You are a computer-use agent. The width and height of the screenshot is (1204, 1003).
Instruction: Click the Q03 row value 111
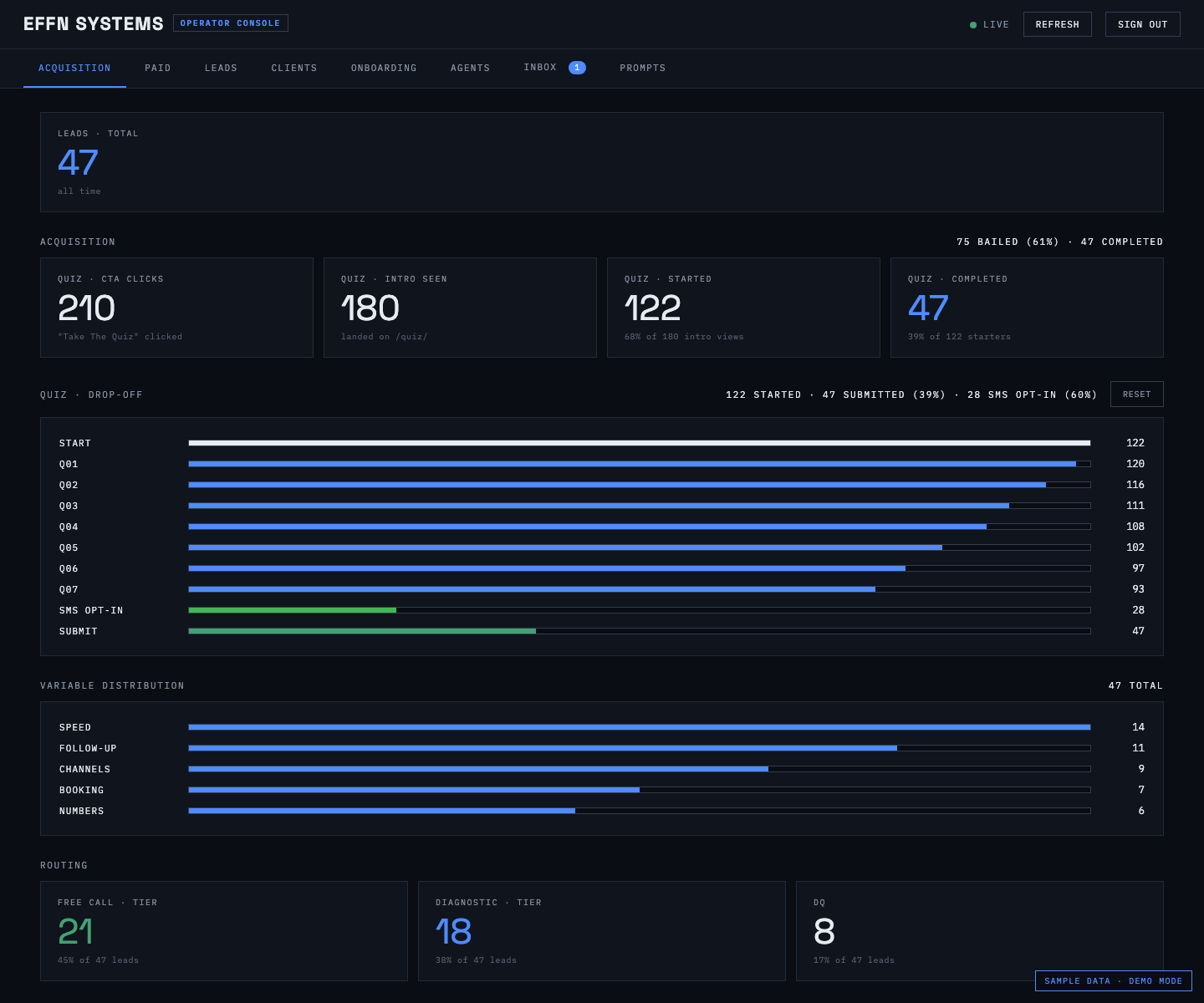1135,506
